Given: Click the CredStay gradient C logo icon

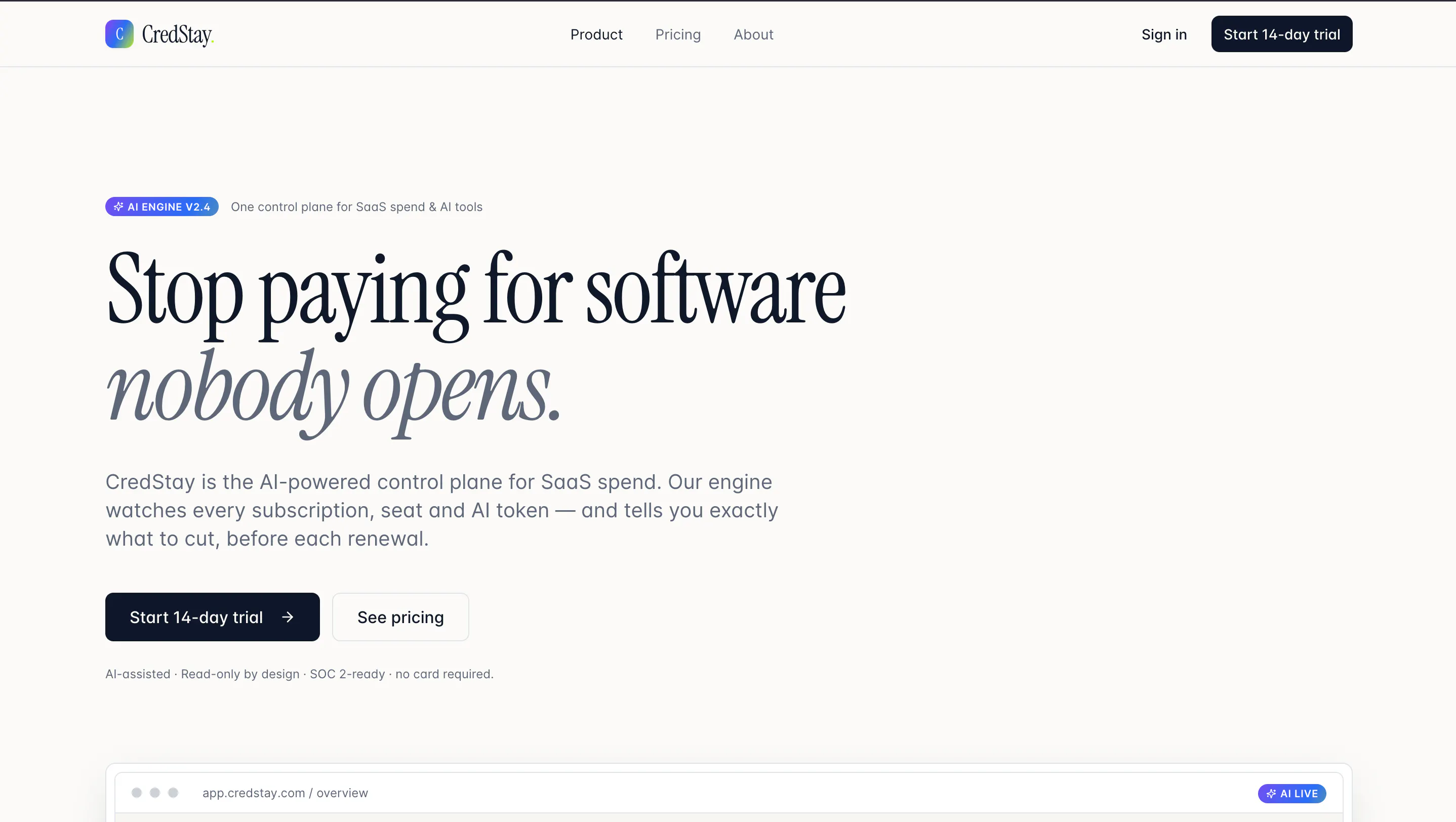Looking at the screenshot, I should coord(119,34).
